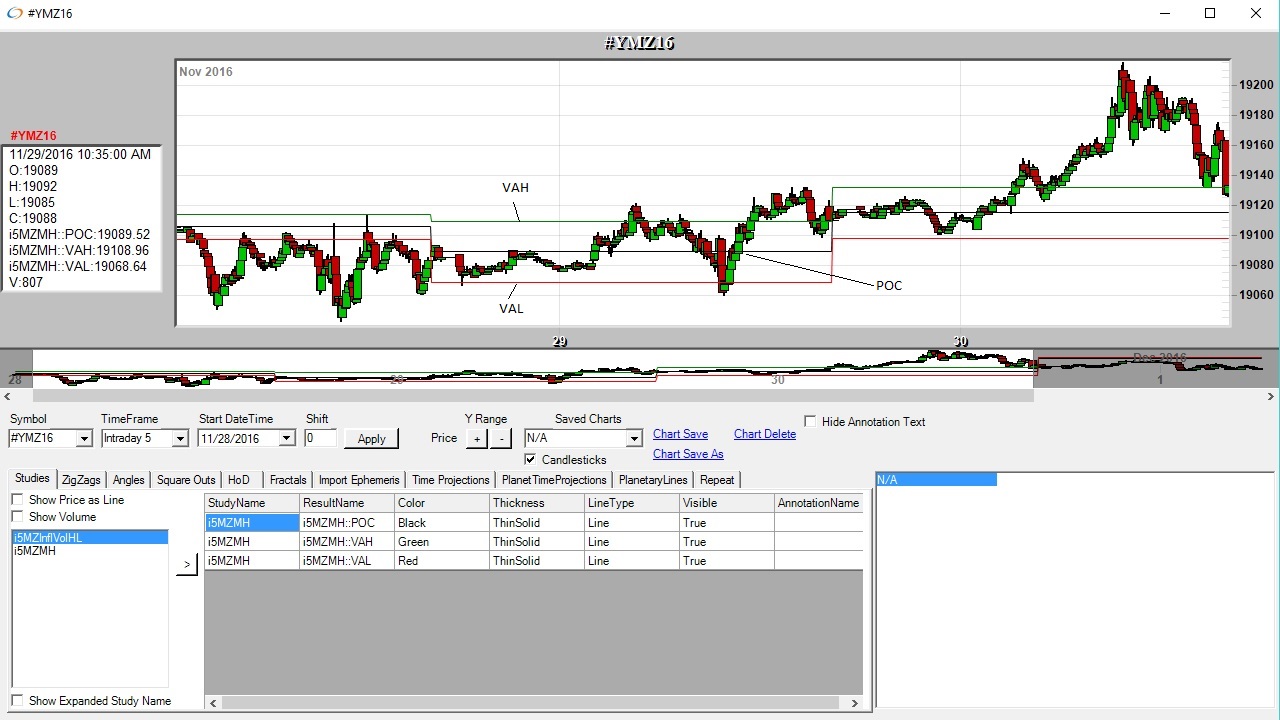1280x720 pixels.
Task: Expand the TimeFrame dropdown
Action: point(180,438)
